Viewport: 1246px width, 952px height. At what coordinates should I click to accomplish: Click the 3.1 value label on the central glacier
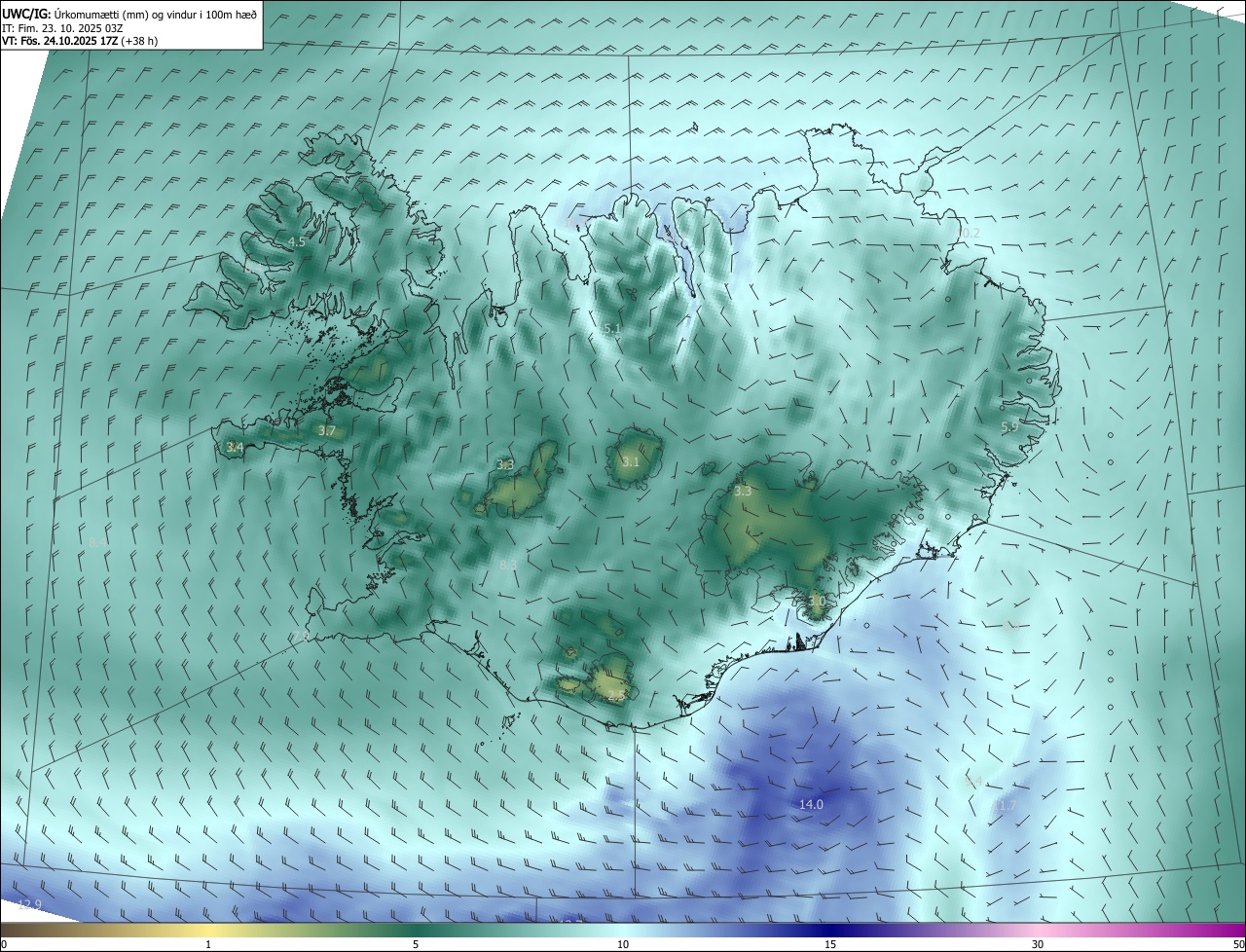point(630,461)
